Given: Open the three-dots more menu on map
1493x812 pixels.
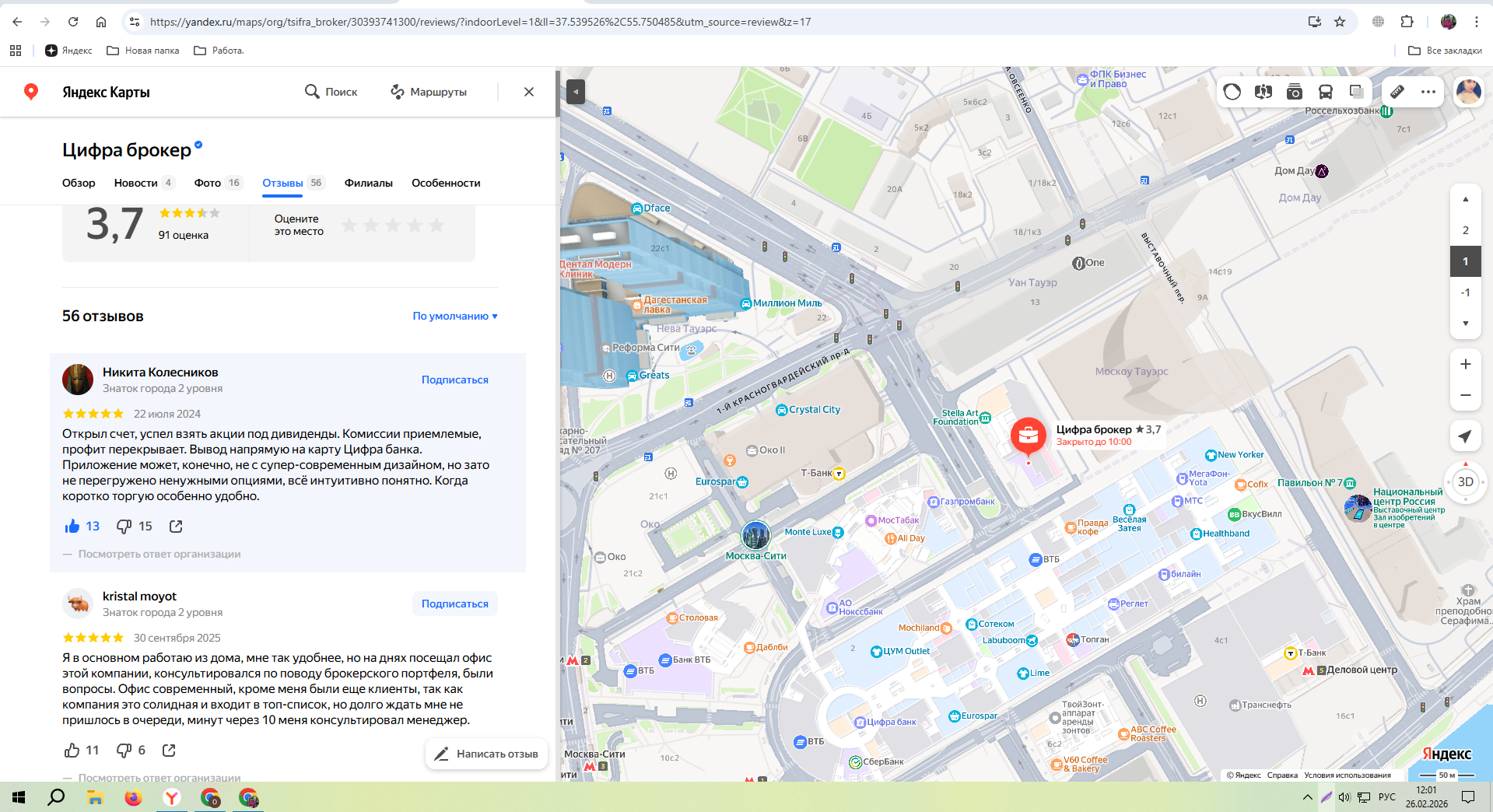Looking at the screenshot, I should 1428,92.
